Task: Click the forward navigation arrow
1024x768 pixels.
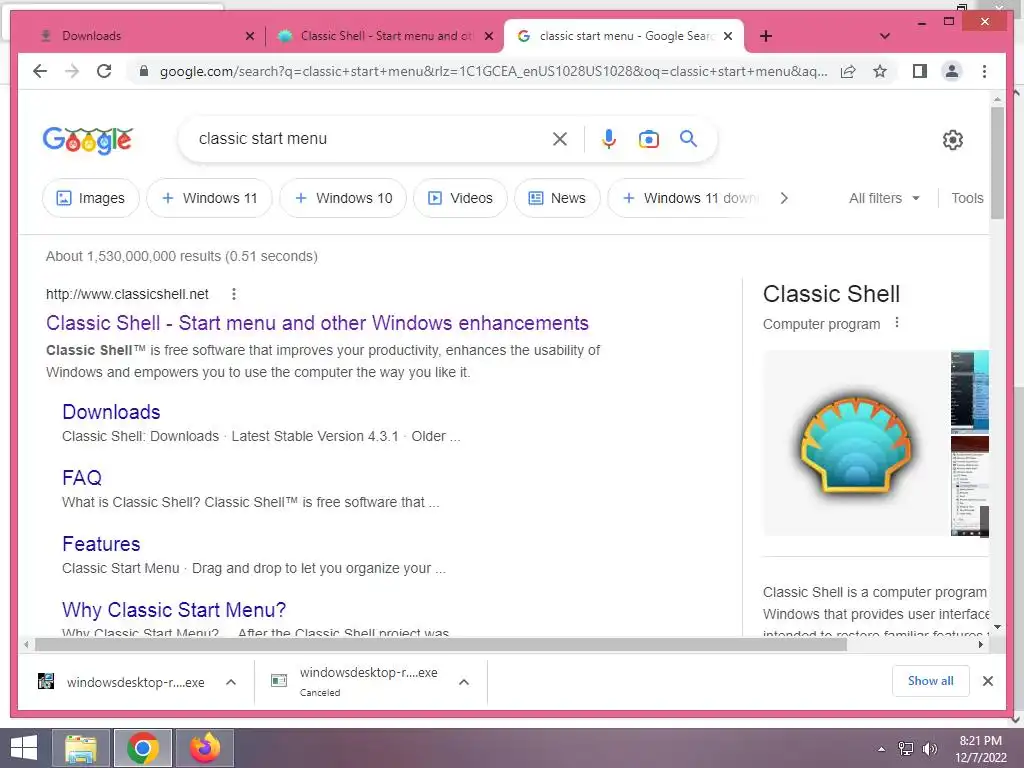Action: [72, 71]
